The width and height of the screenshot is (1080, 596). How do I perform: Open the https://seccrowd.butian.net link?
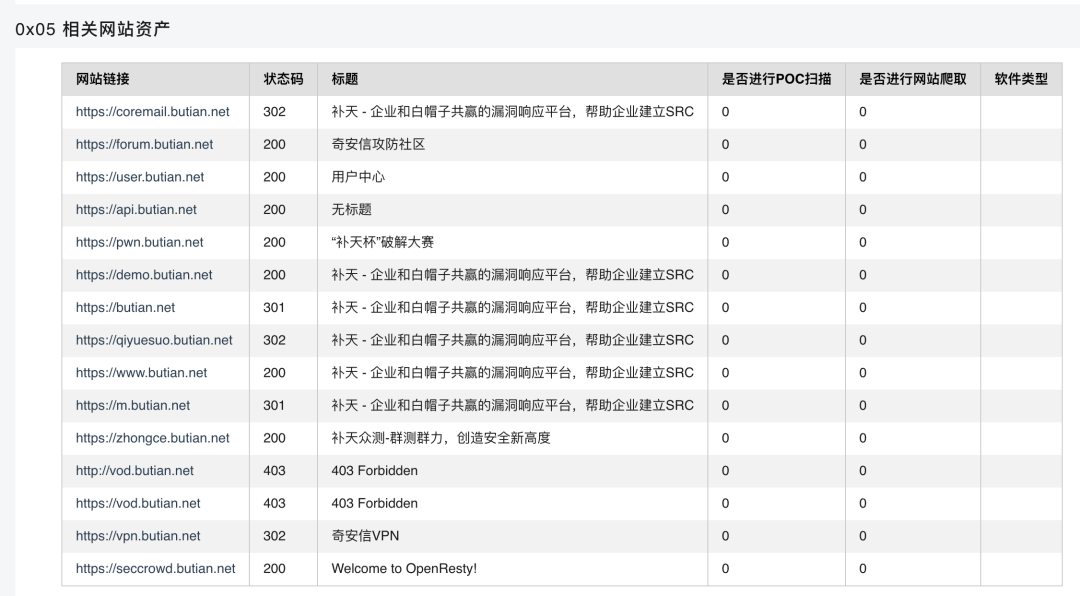coord(155,568)
